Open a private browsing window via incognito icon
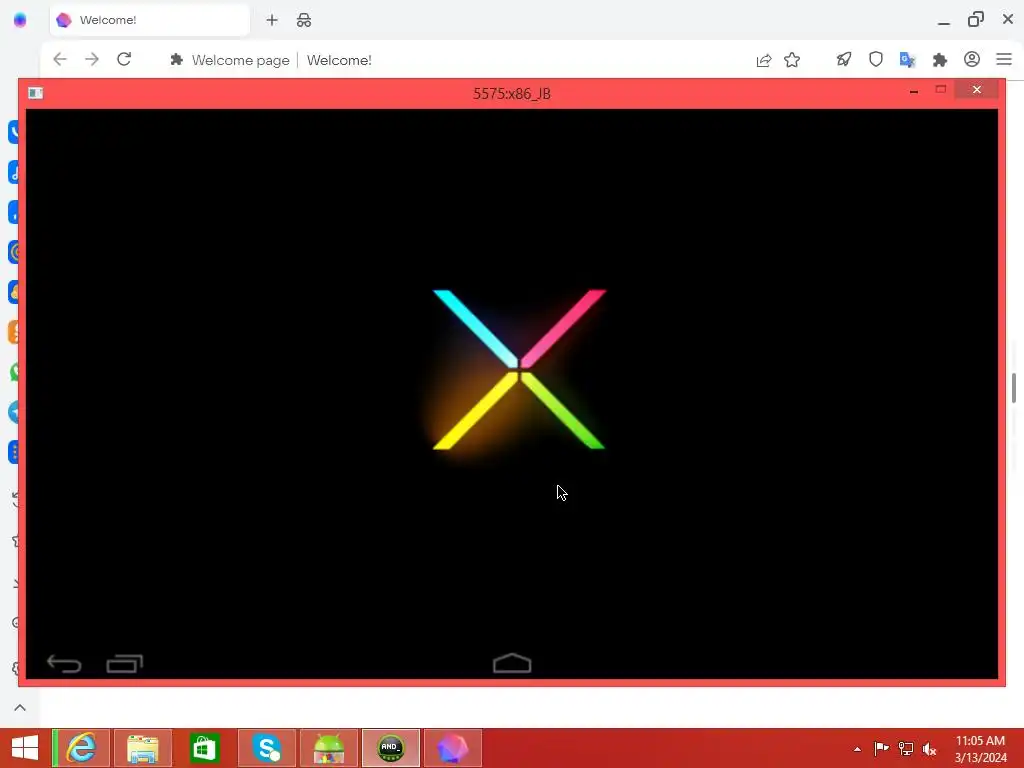 point(304,20)
